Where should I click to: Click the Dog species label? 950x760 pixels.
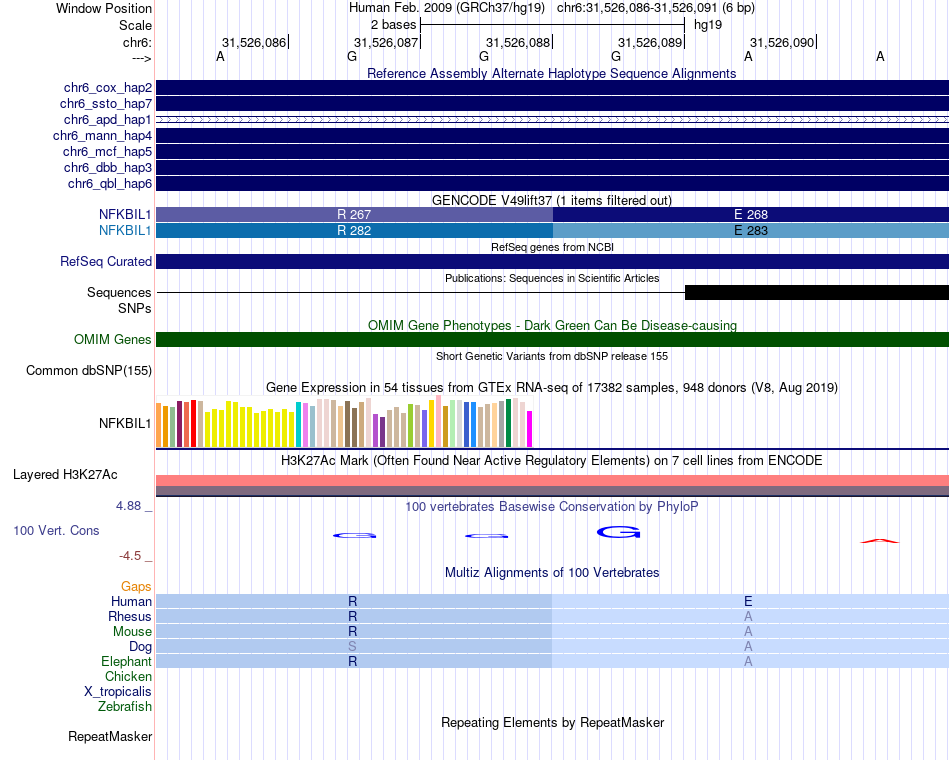(x=140, y=647)
